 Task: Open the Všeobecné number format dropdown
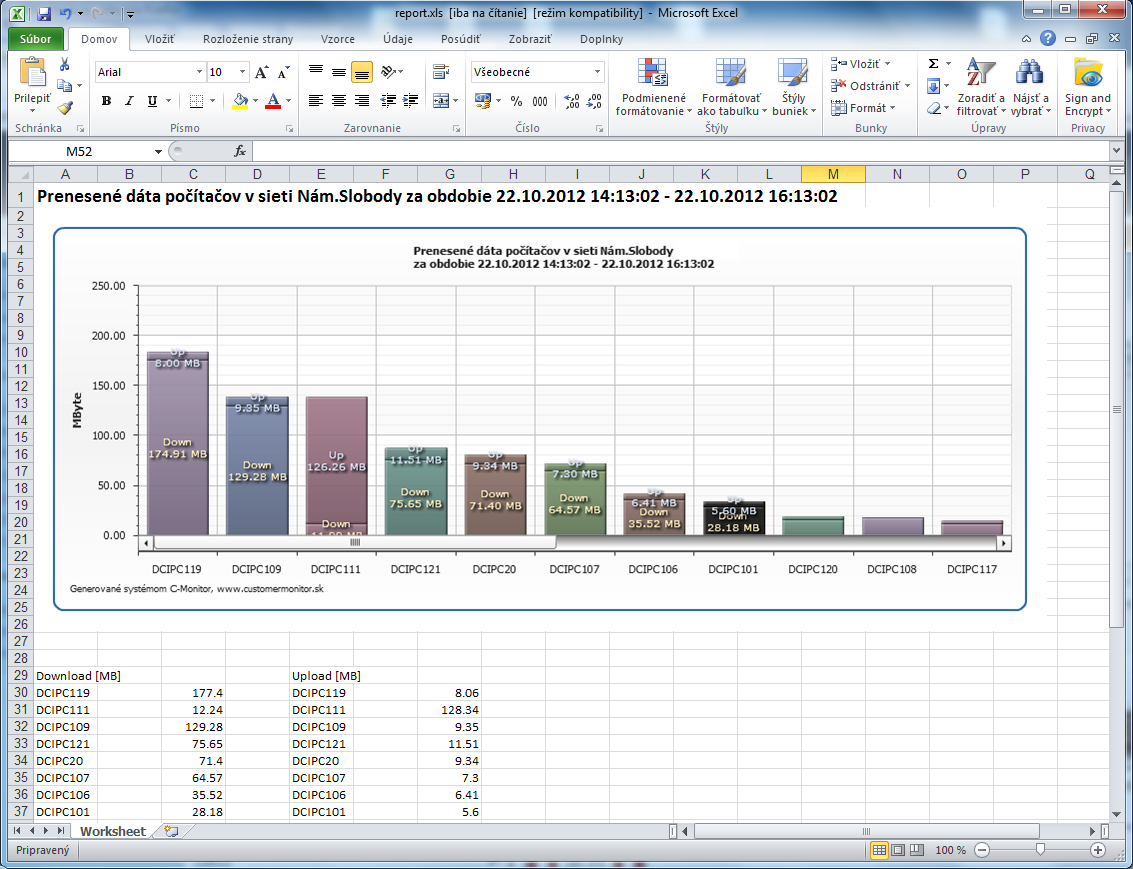pos(597,72)
